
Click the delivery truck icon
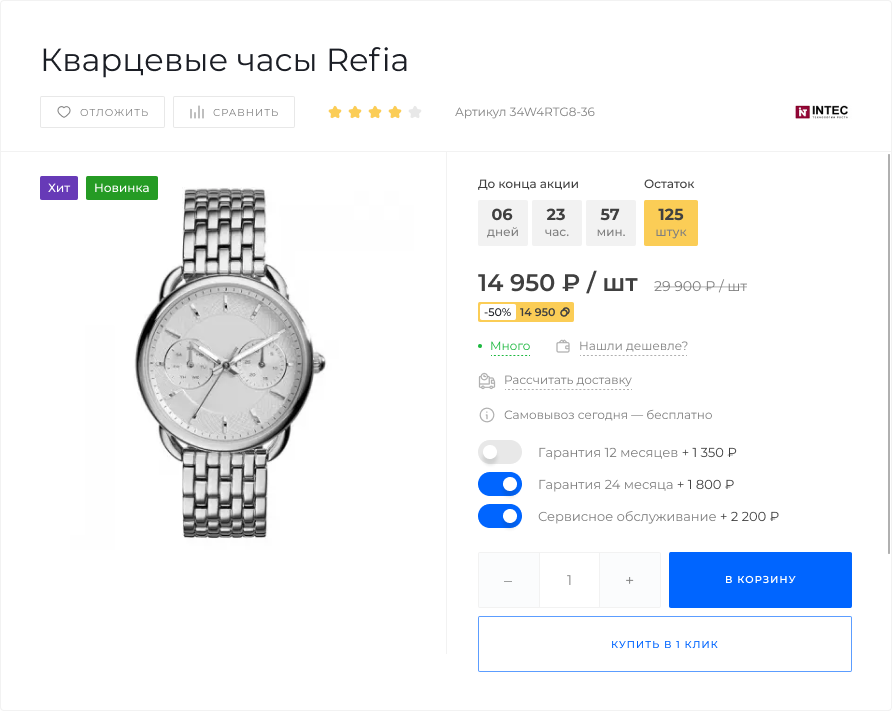[x=487, y=381]
